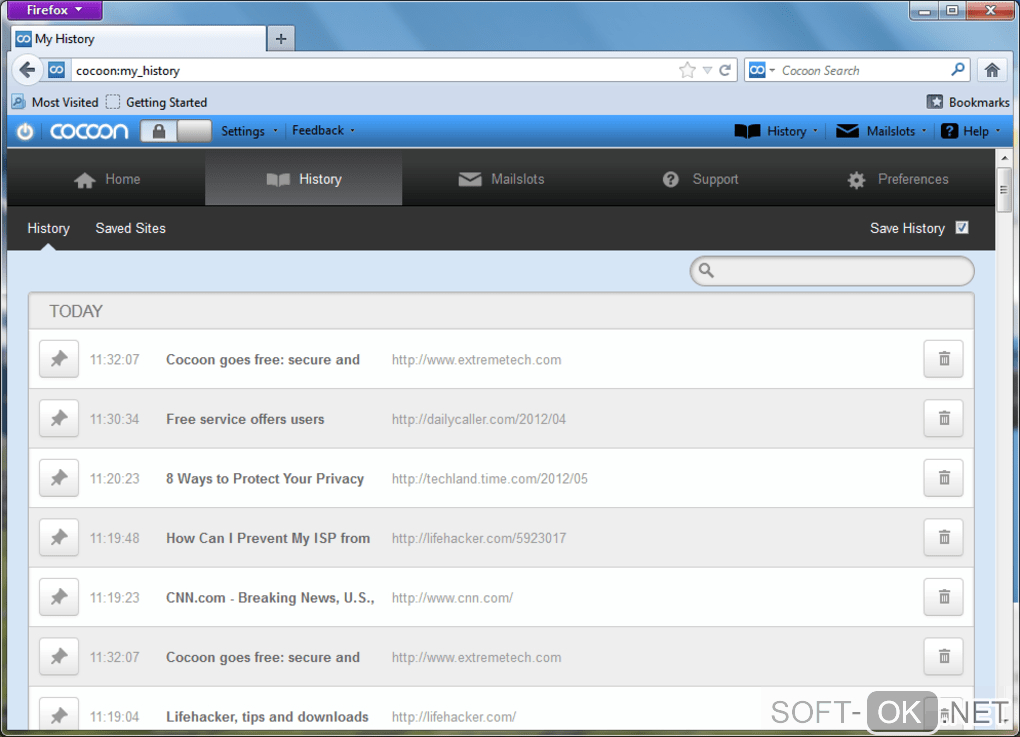Click the 11:20:23 timestamp
This screenshot has height=737, width=1020.
pos(114,479)
